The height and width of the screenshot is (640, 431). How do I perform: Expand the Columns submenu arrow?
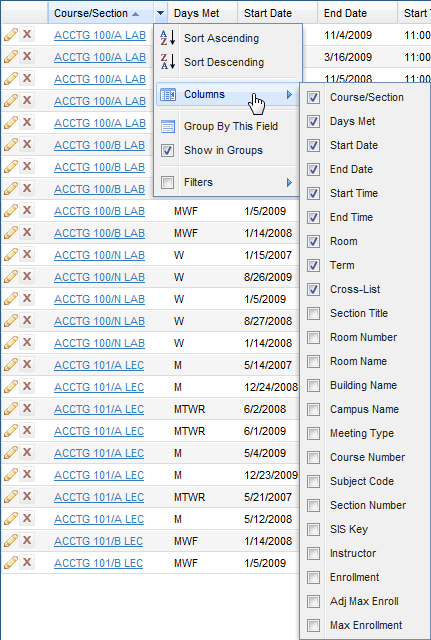click(x=289, y=95)
